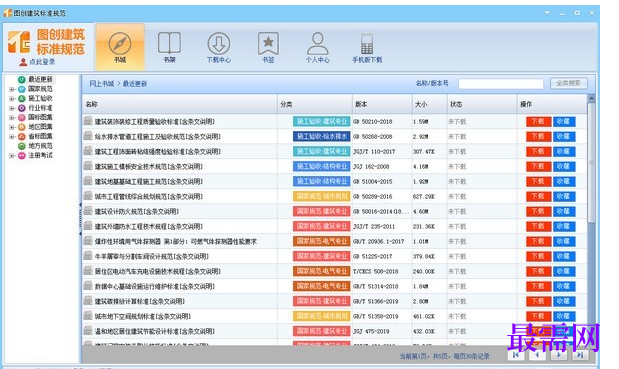
Task: Select 地区图集 category icon in tree
Action: click(x=22, y=127)
